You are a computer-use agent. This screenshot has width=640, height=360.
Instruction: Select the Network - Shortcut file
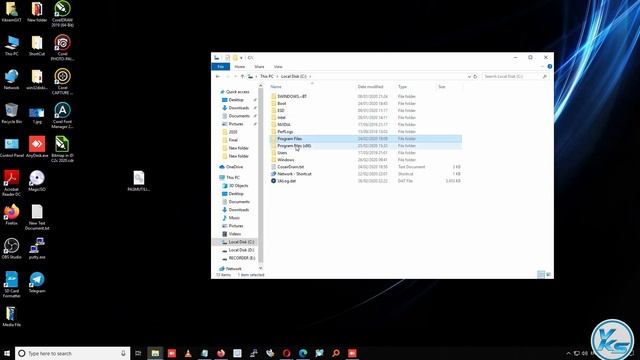click(x=366, y=174)
